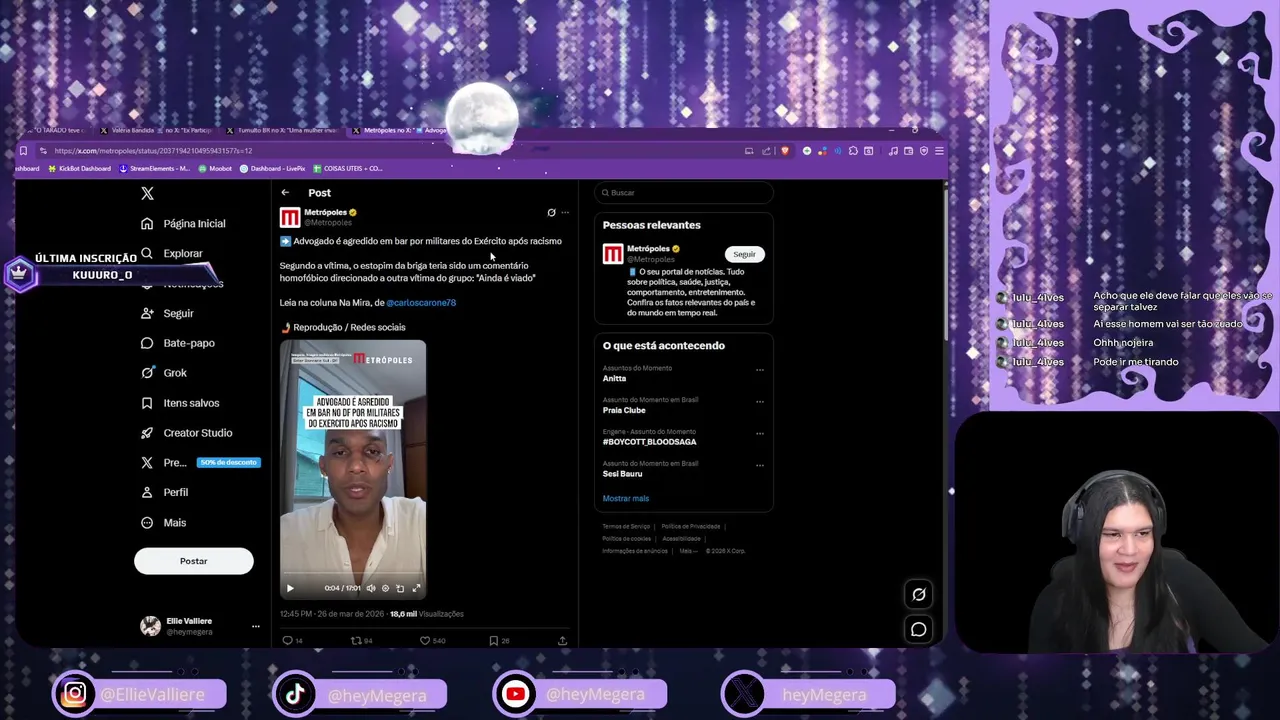Open the Premium sidebar item
Screen dimensions: 1280x720
click(163, 463)
